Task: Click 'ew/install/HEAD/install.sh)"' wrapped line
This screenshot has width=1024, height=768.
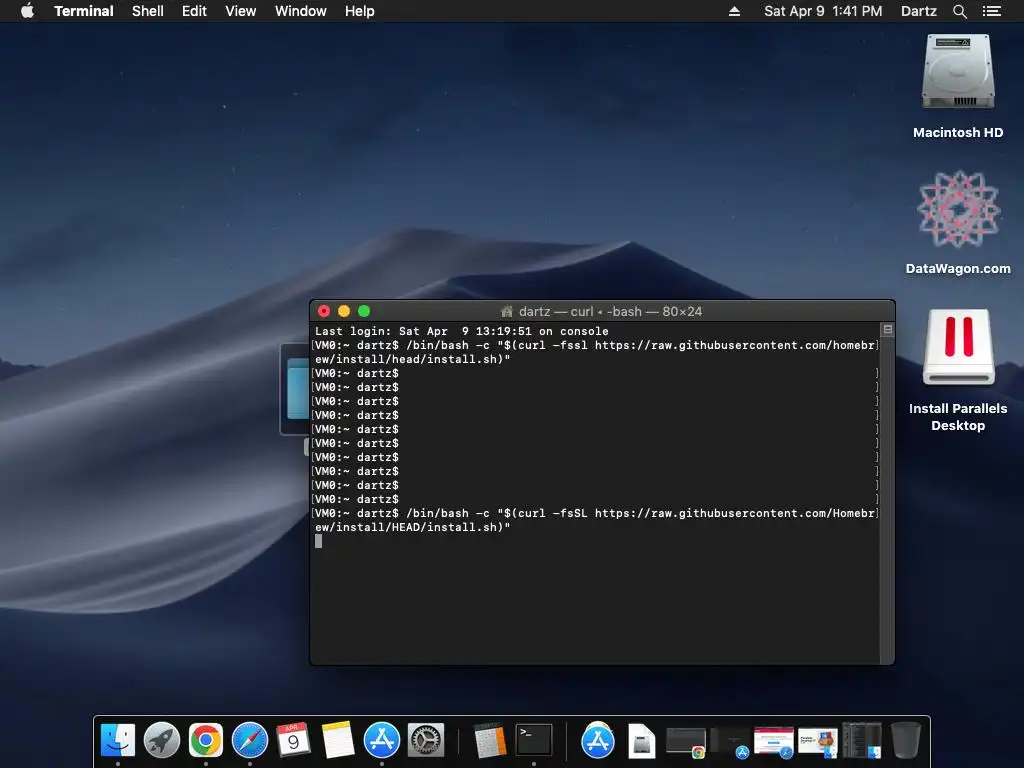Action: click(412, 527)
